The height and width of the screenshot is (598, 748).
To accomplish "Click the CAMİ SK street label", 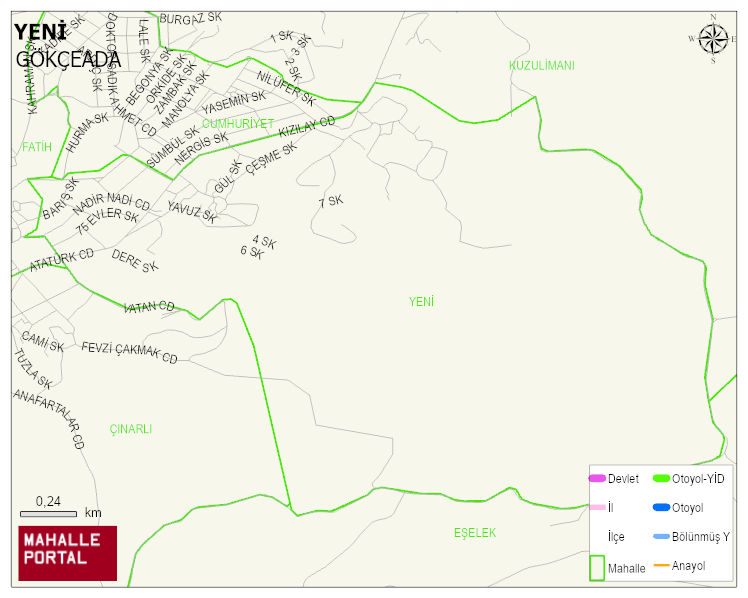I will pos(42,342).
